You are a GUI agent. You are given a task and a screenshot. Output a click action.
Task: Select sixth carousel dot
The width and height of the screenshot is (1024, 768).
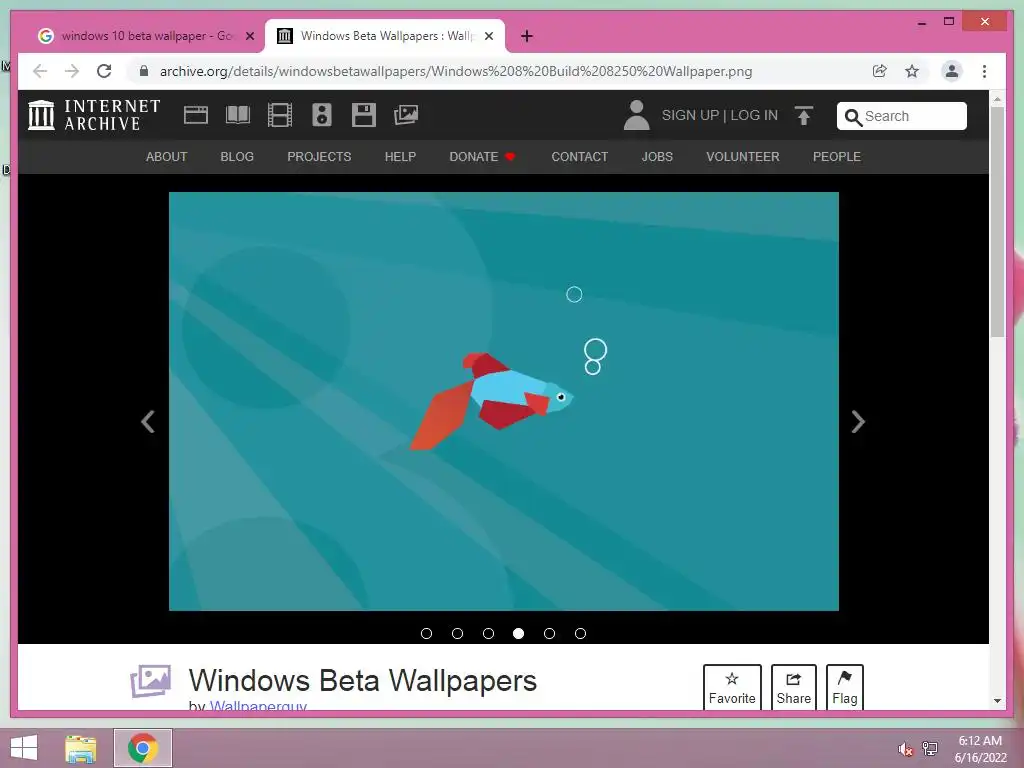[580, 633]
